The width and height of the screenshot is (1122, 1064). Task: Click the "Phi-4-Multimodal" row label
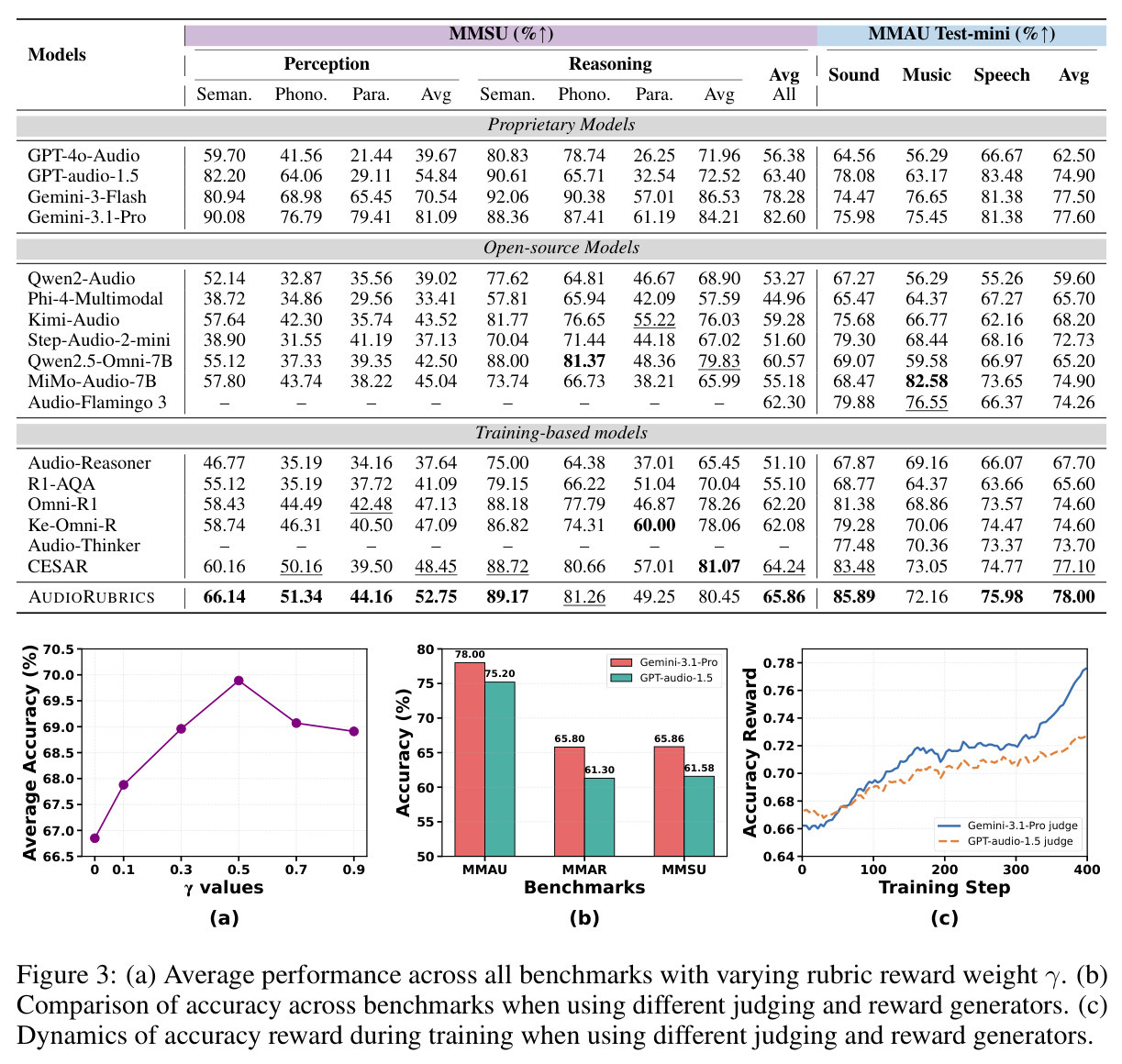[x=95, y=299]
